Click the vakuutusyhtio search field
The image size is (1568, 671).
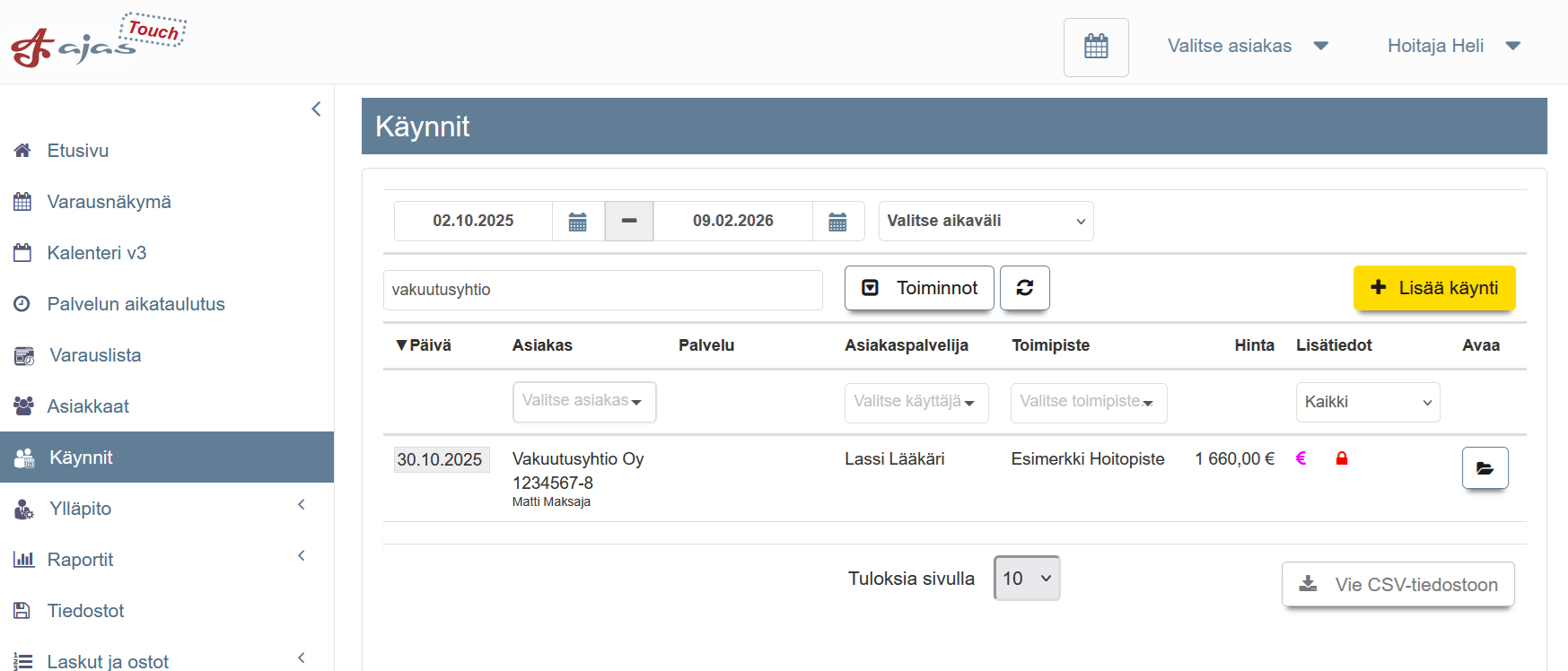point(602,290)
